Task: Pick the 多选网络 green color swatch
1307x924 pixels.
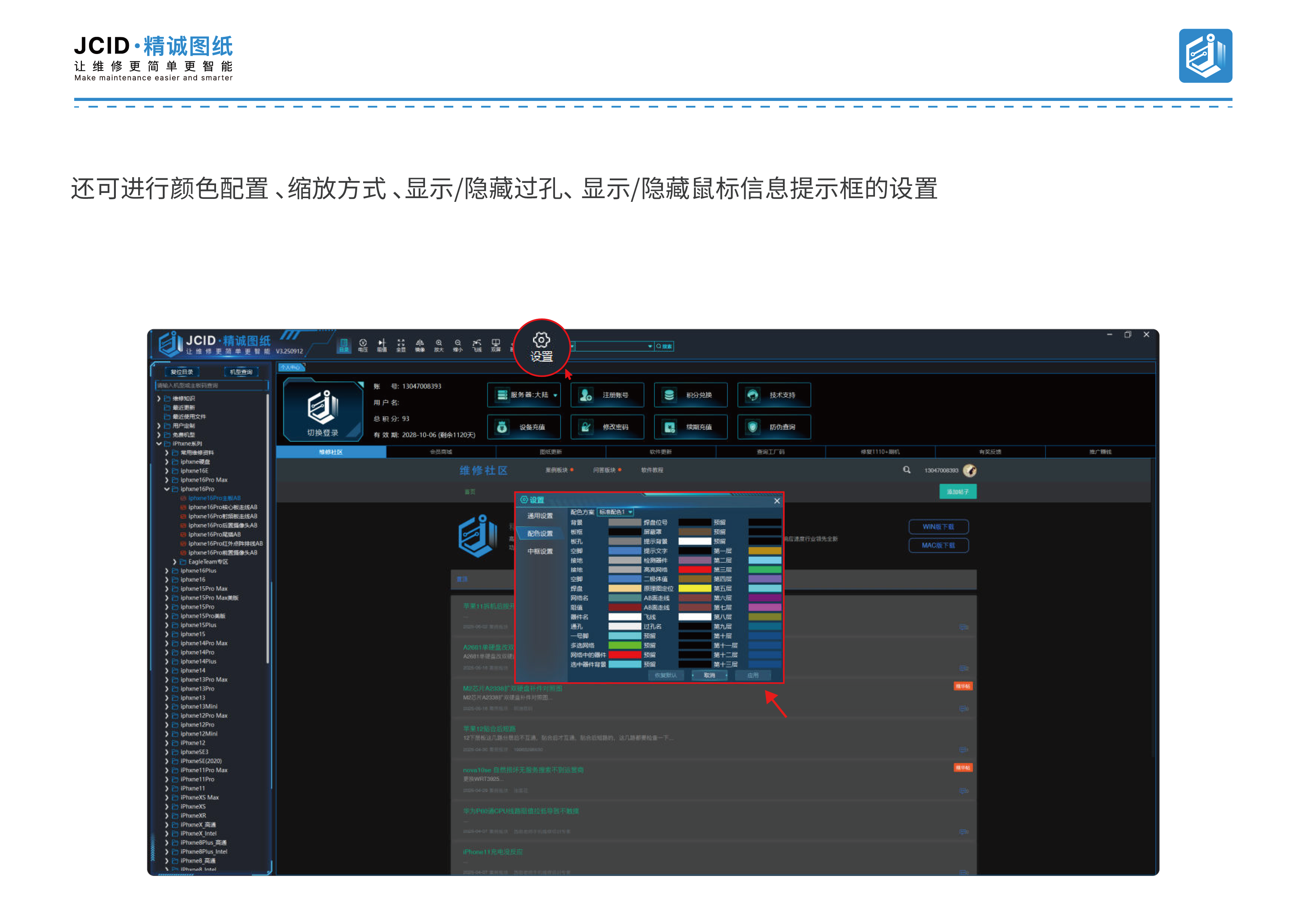Action: 625,645
